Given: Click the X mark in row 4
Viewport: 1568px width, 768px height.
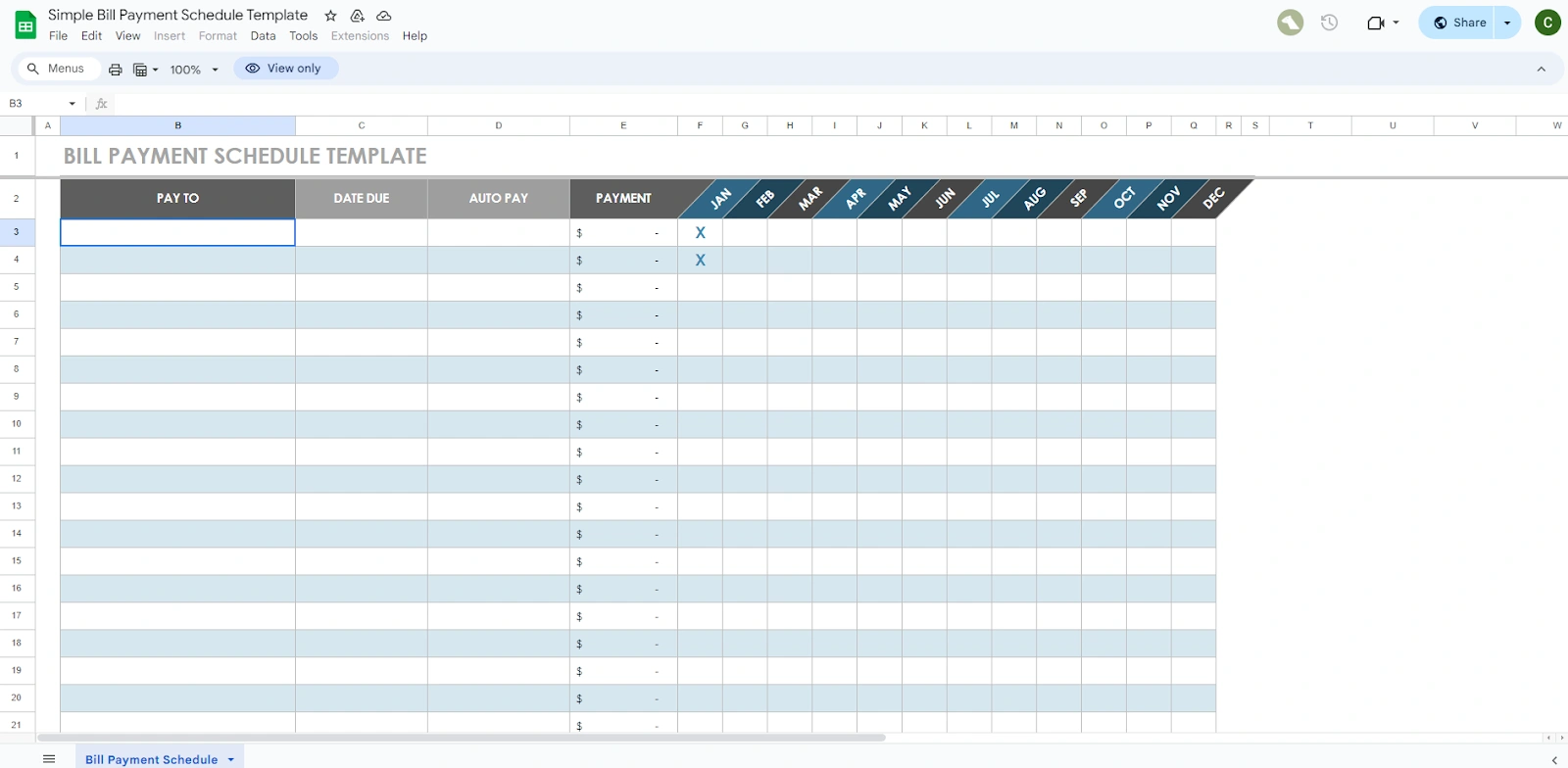Looking at the screenshot, I should click(x=700, y=261).
